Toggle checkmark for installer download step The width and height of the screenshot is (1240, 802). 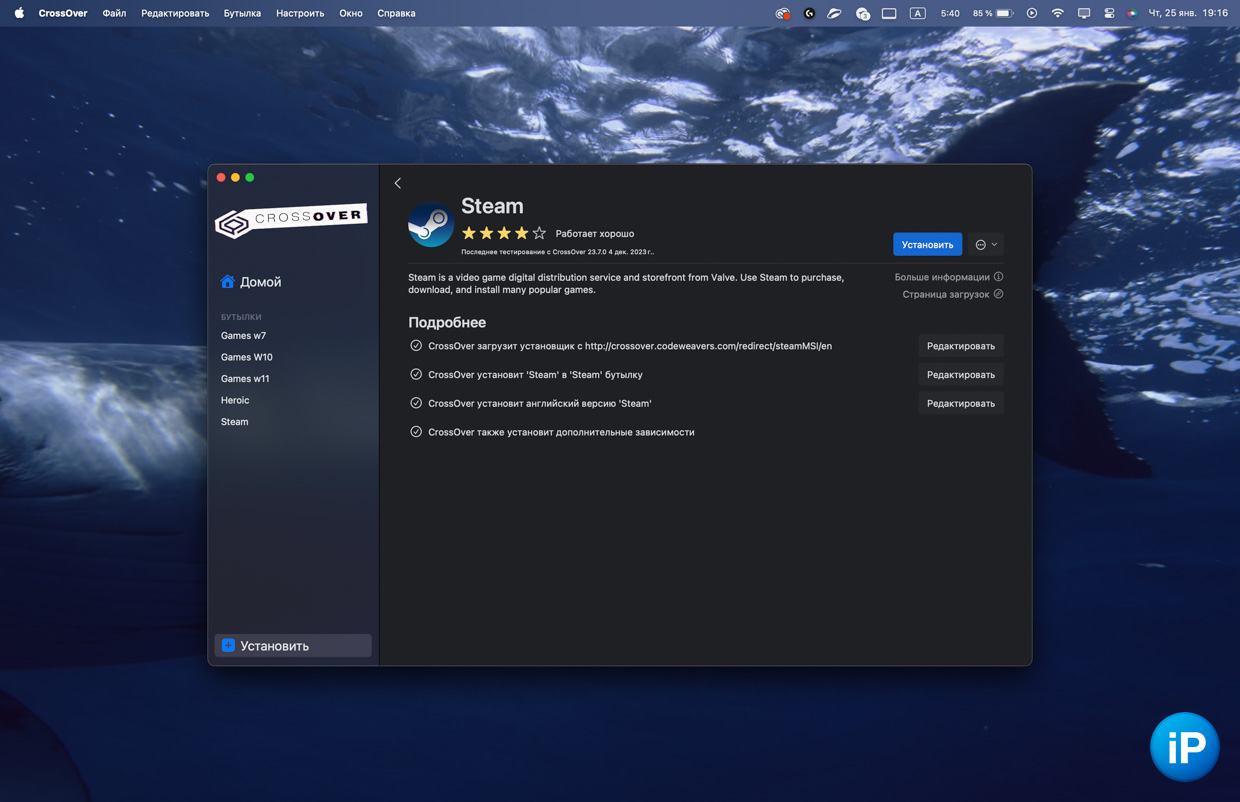416,346
